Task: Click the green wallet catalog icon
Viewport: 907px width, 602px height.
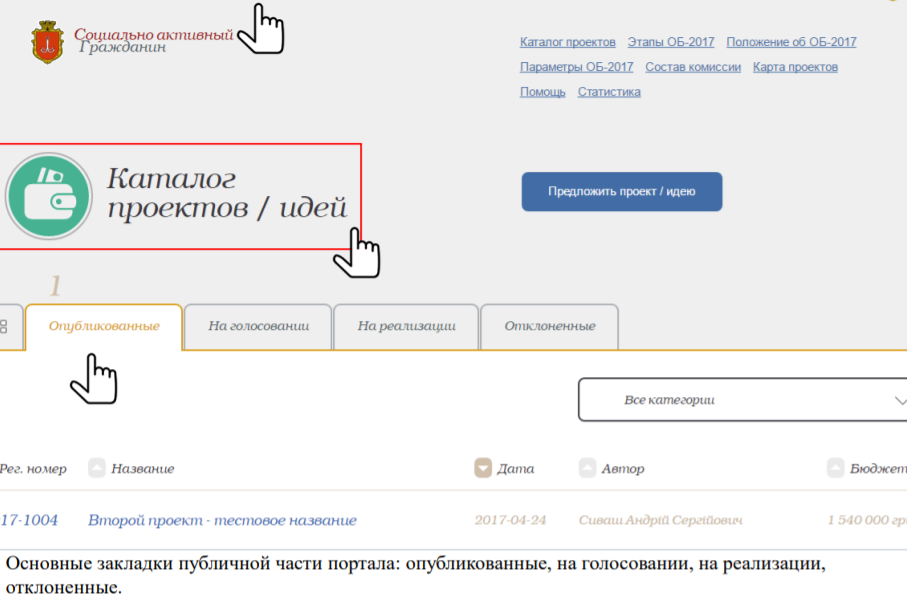Action: pos(48,195)
